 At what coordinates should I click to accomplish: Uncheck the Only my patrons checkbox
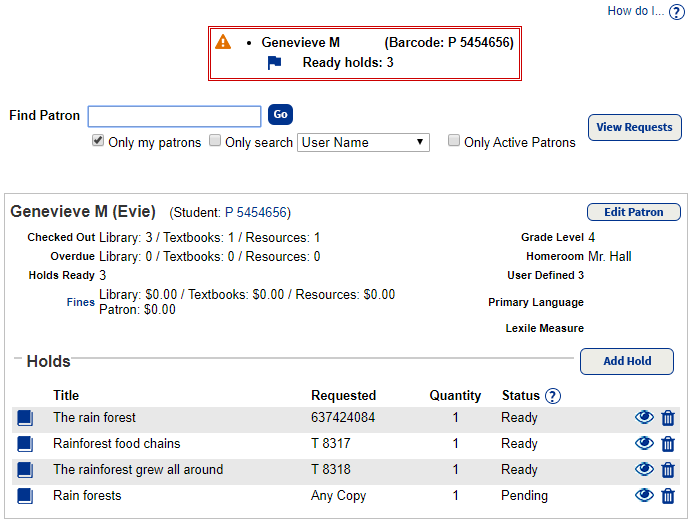[x=98, y=141]
